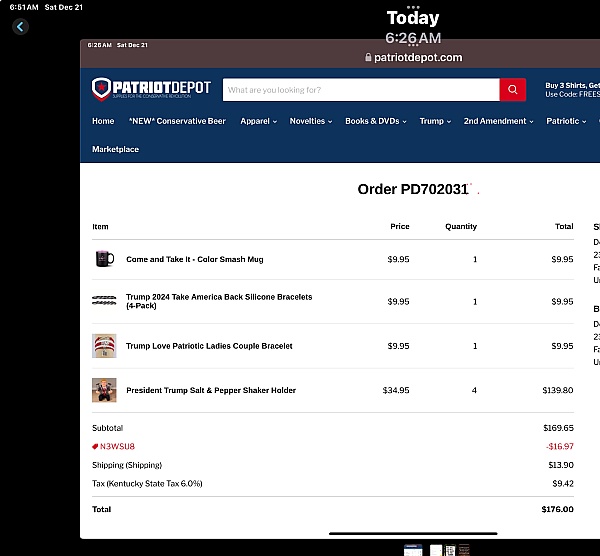Image resolution: width=600 pixels, height=556 pixels.
Task: Click 'Tax (Kentucky State Tax 6.0%)' label
Action: pos(147,483)
